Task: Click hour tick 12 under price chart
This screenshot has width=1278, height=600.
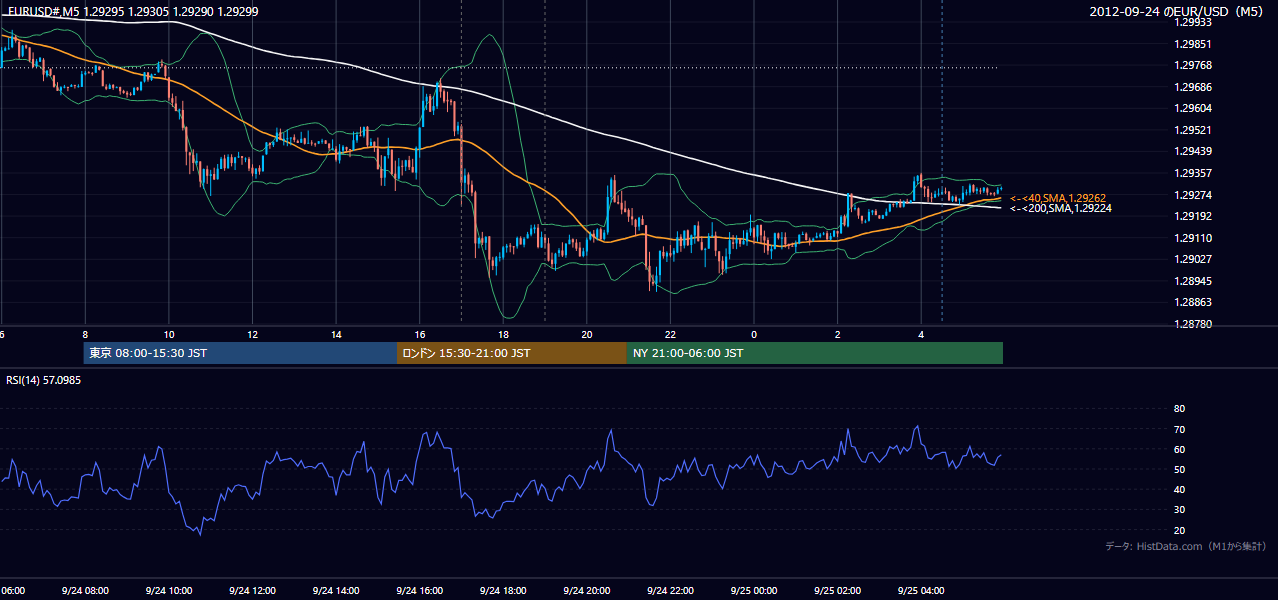Action: coord(252,334)
